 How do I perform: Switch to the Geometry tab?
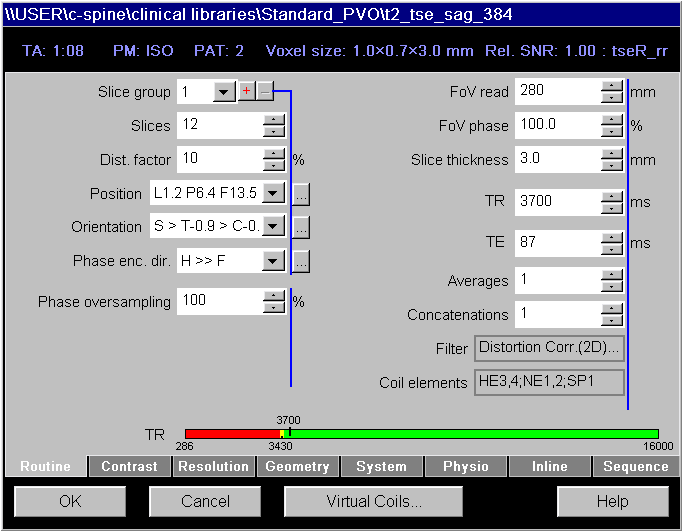click(x=298, y=466)
